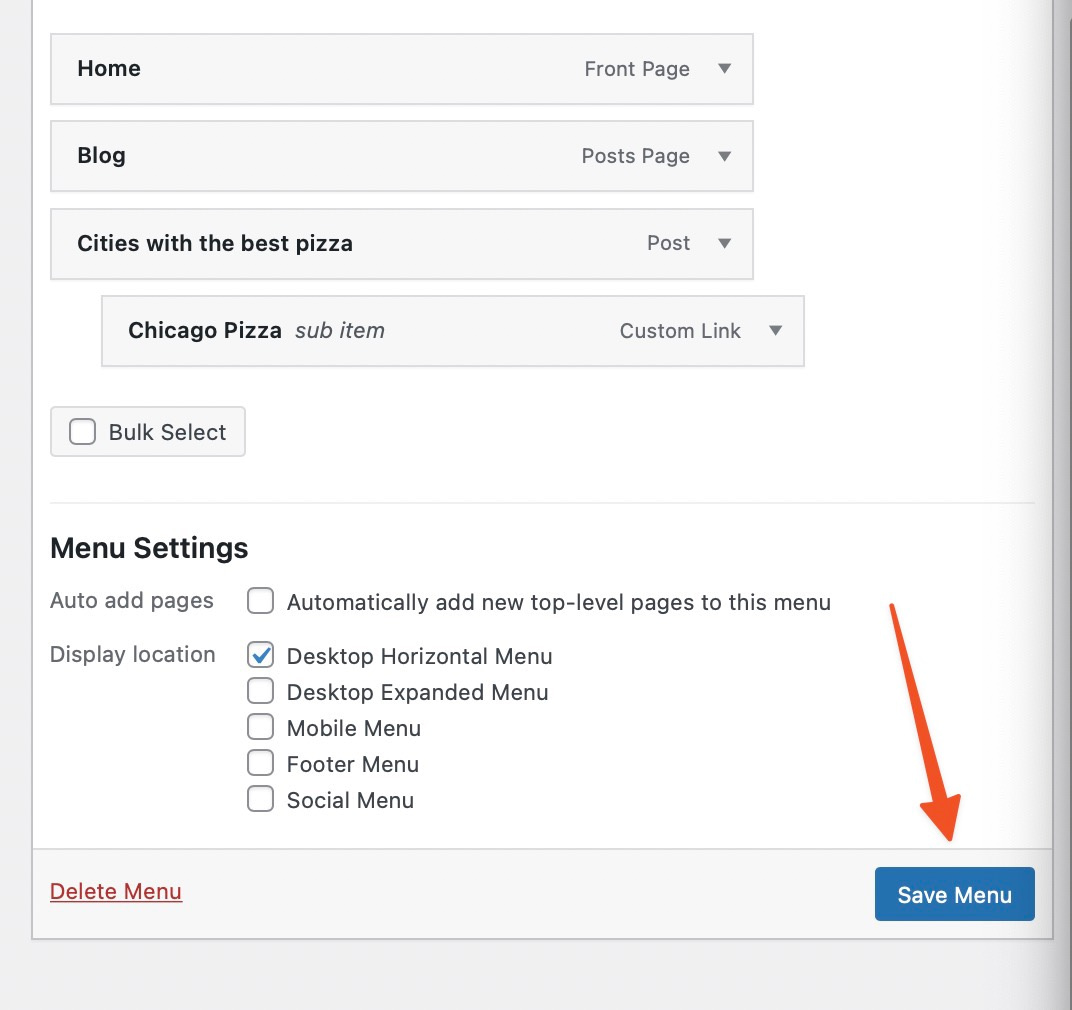This screenshot has height=1010, width=1072.
Task: Click the 'Posts Page' type label
Action: pyautogui.click(x=635, y=156)
